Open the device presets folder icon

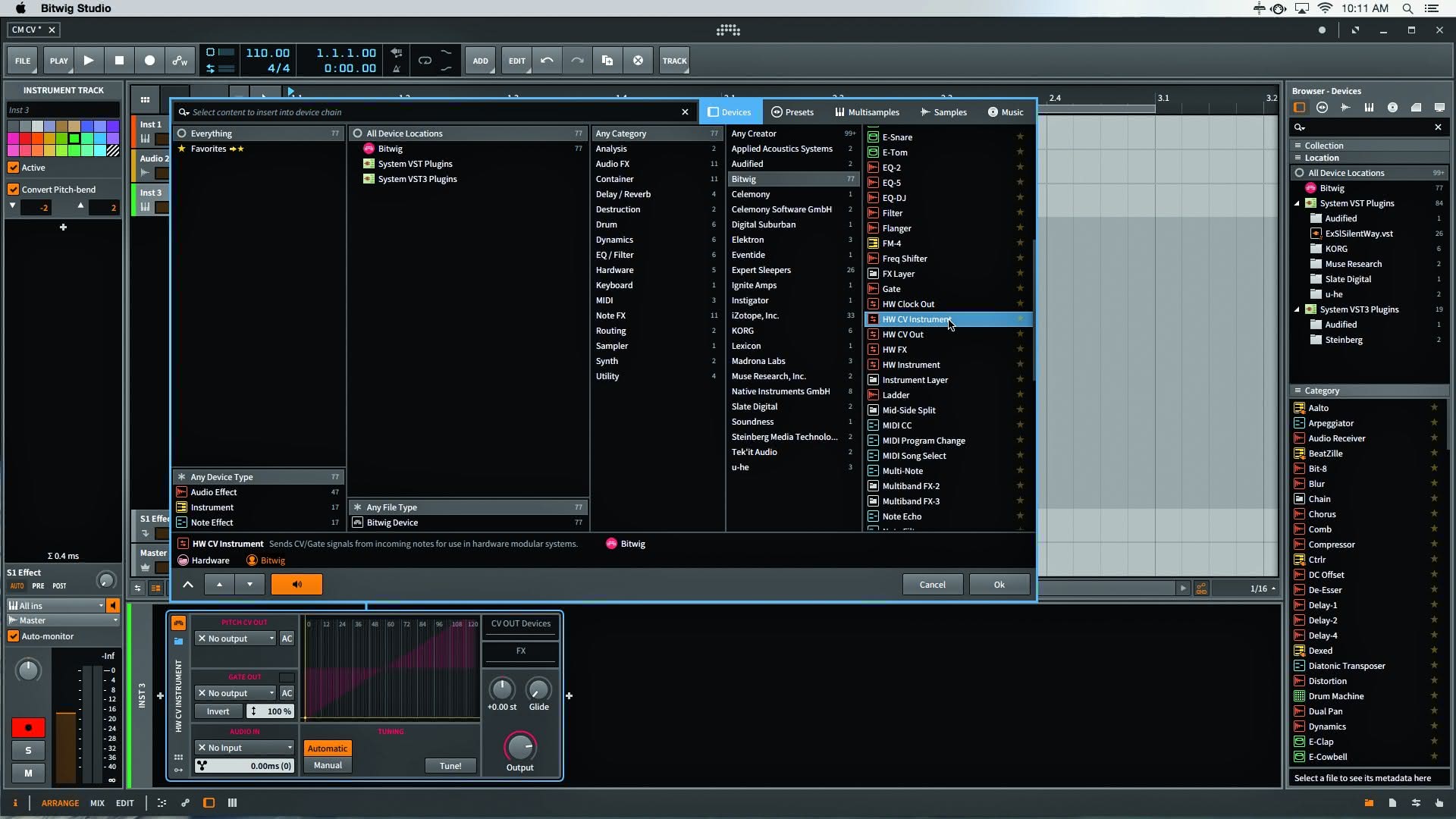click(x=178, y=642)
